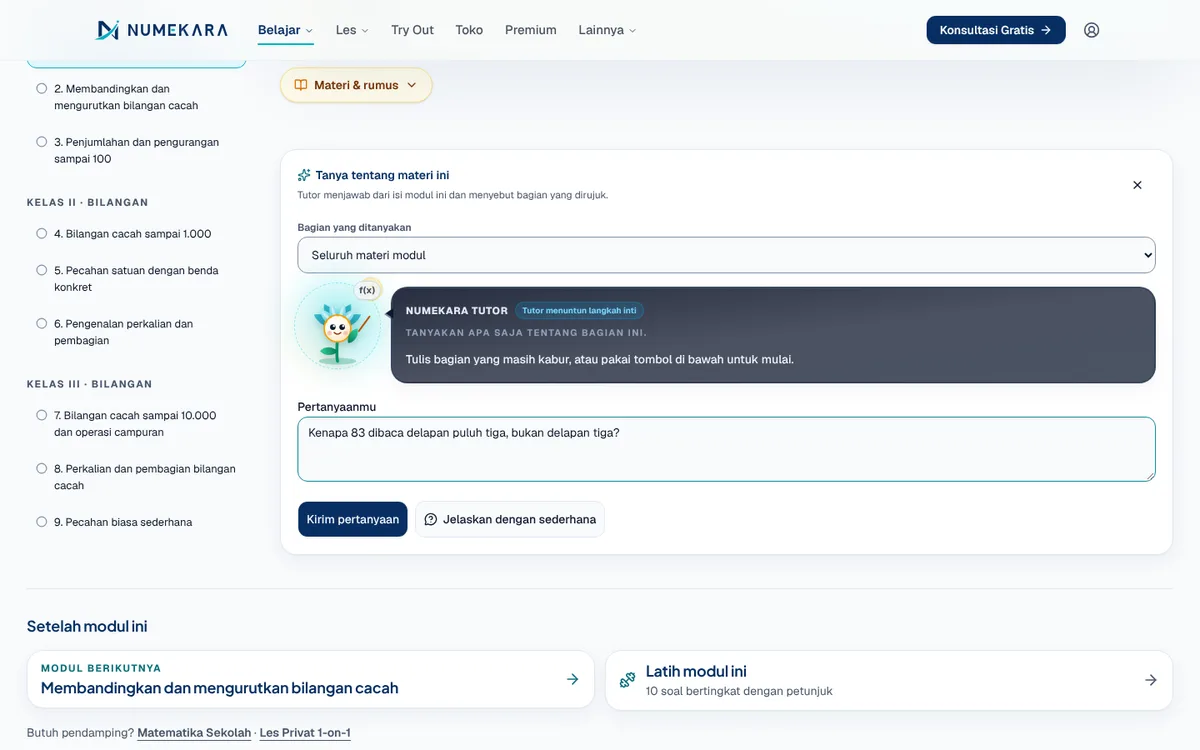Open the Les Privat 1-on-1 link

tap(305, 733)
